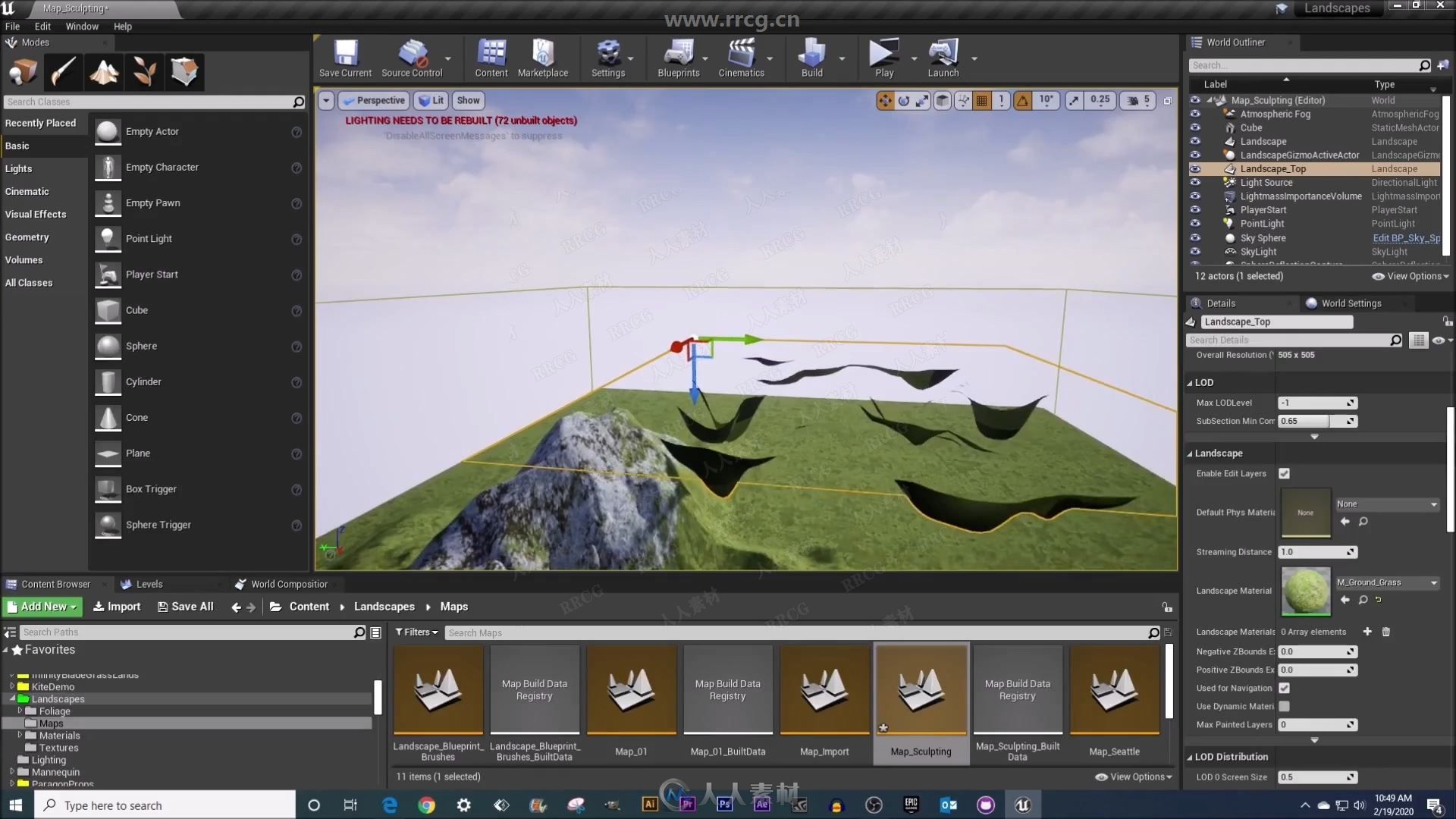
Task: Open Cinematics toolbar icon
Action: (x=742, y=58)
